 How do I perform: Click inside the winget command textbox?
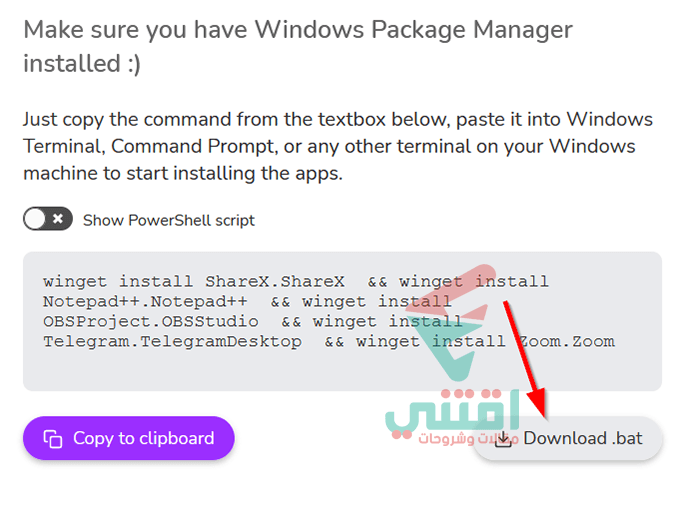pos(342,321)
